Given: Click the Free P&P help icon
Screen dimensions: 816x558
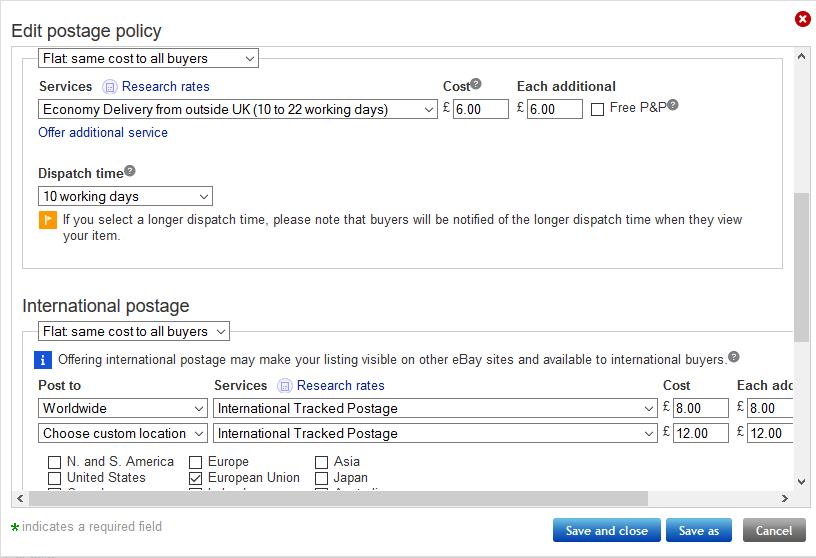Looking at the screenshot, I should [x=673, y=104].
